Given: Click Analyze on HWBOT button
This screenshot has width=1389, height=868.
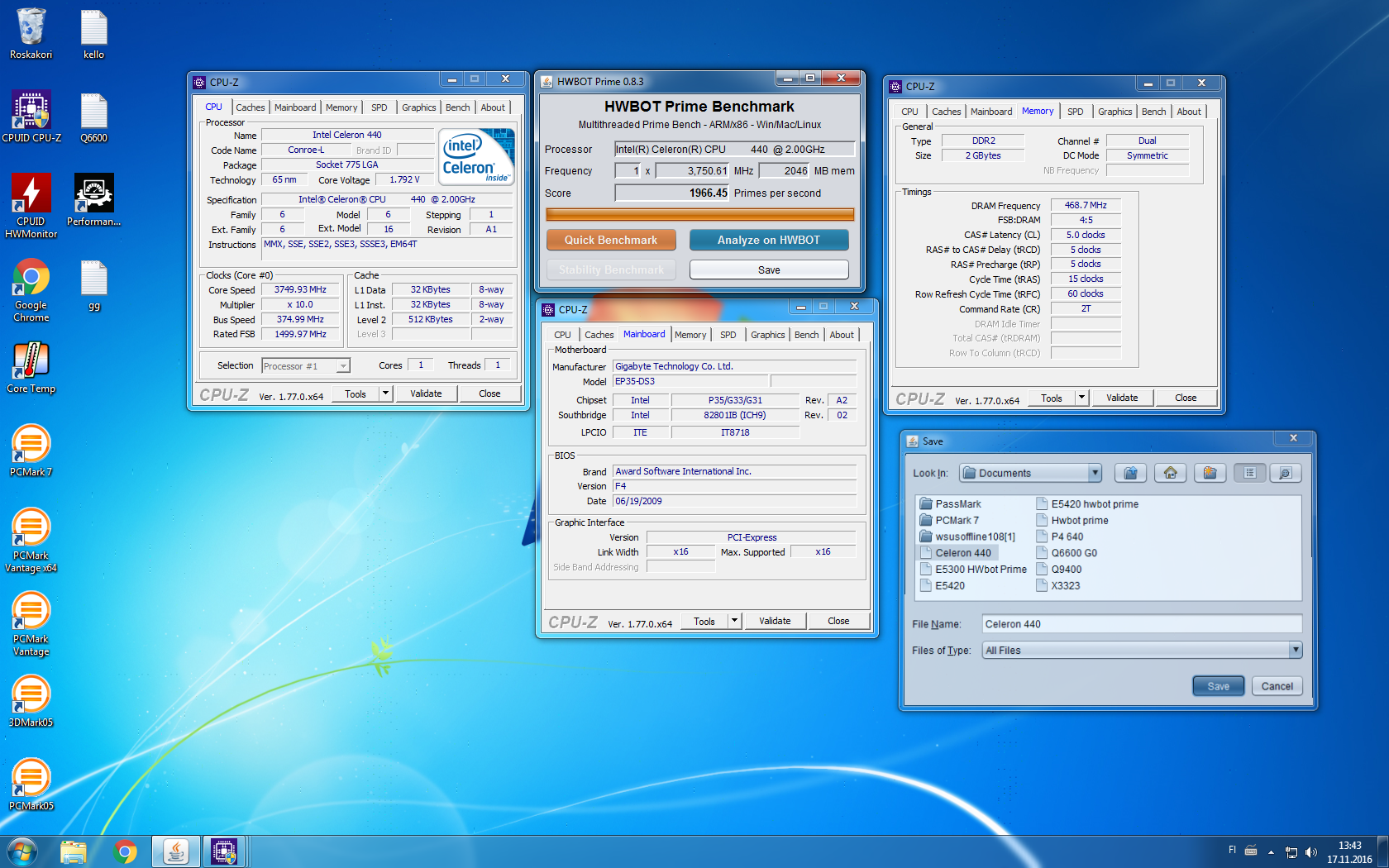Looking at the screenshot, I should tap(769, 240).
